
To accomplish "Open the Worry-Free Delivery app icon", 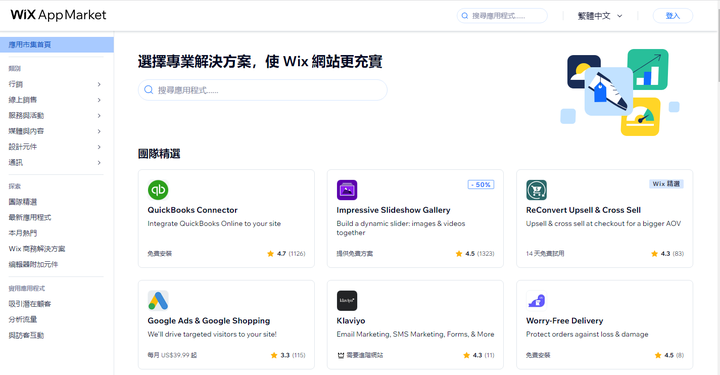I will (x=536, y=301).
